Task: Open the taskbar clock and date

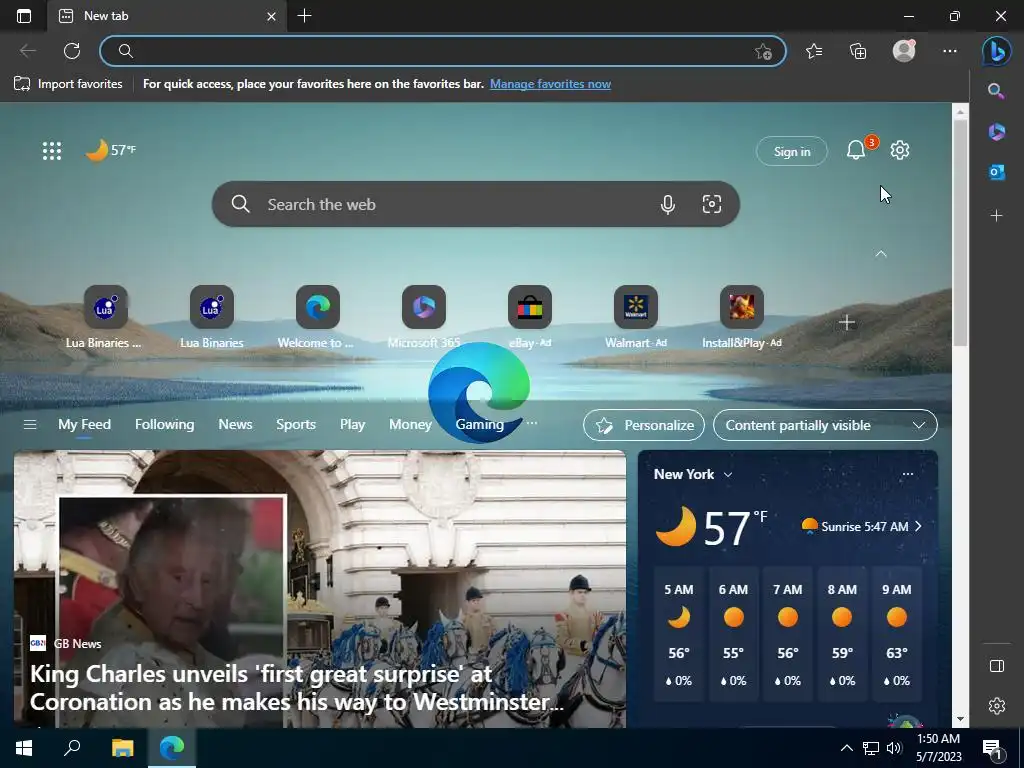Action: click(x=938, y=748)
